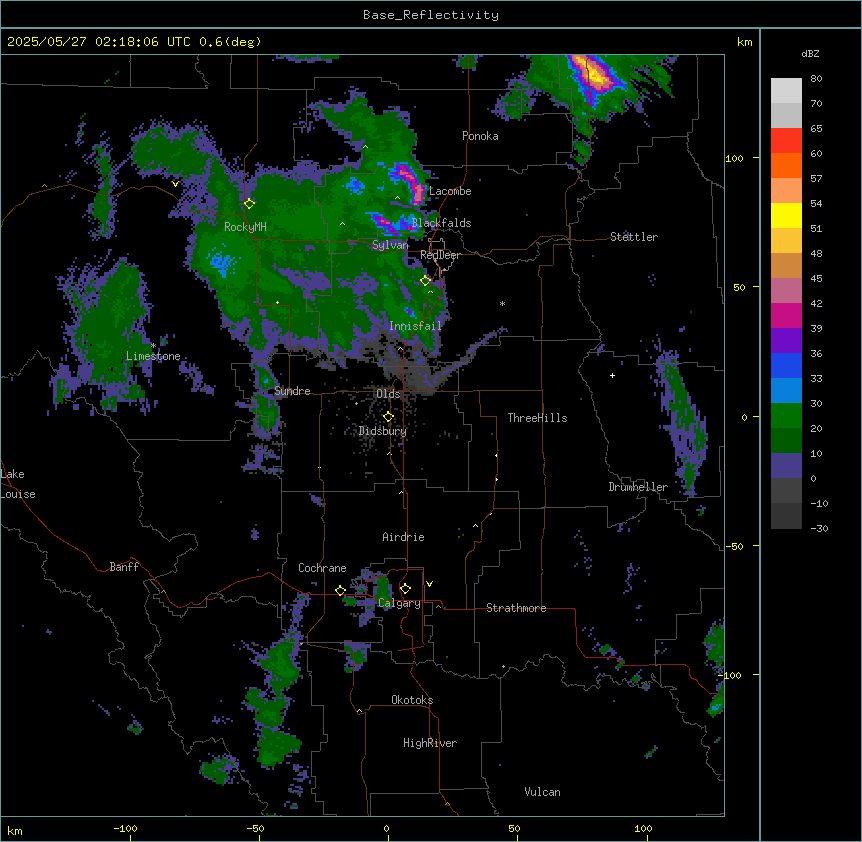862x842 pixels.
Task: Click the Olds city label
Action: pyautogui.click(x=388, y=394)
